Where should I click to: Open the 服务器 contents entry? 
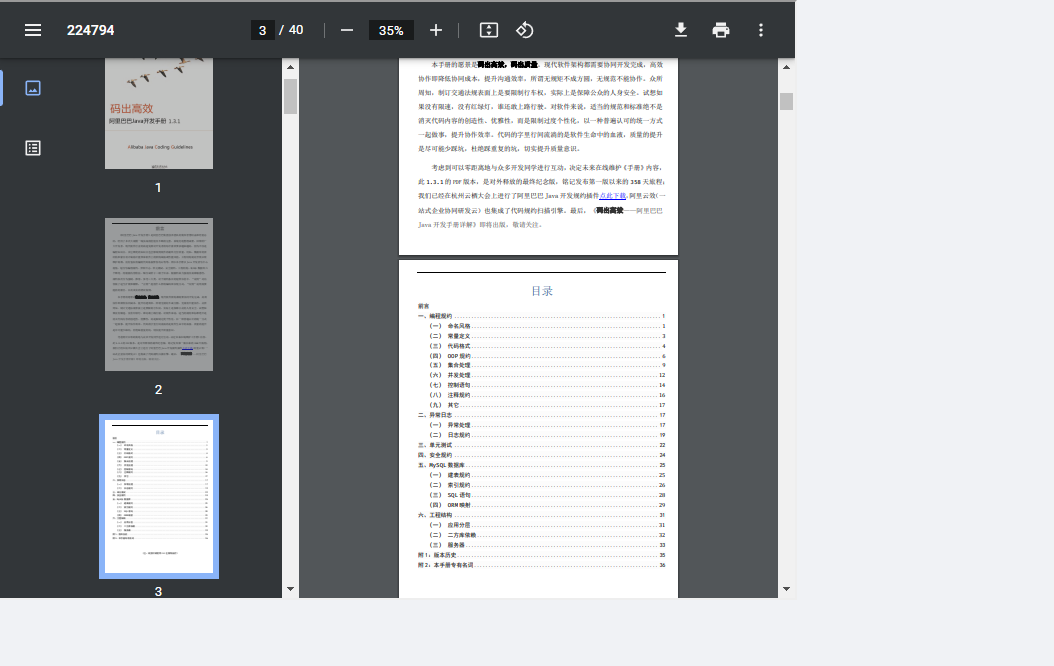click(x=546, y=545)
